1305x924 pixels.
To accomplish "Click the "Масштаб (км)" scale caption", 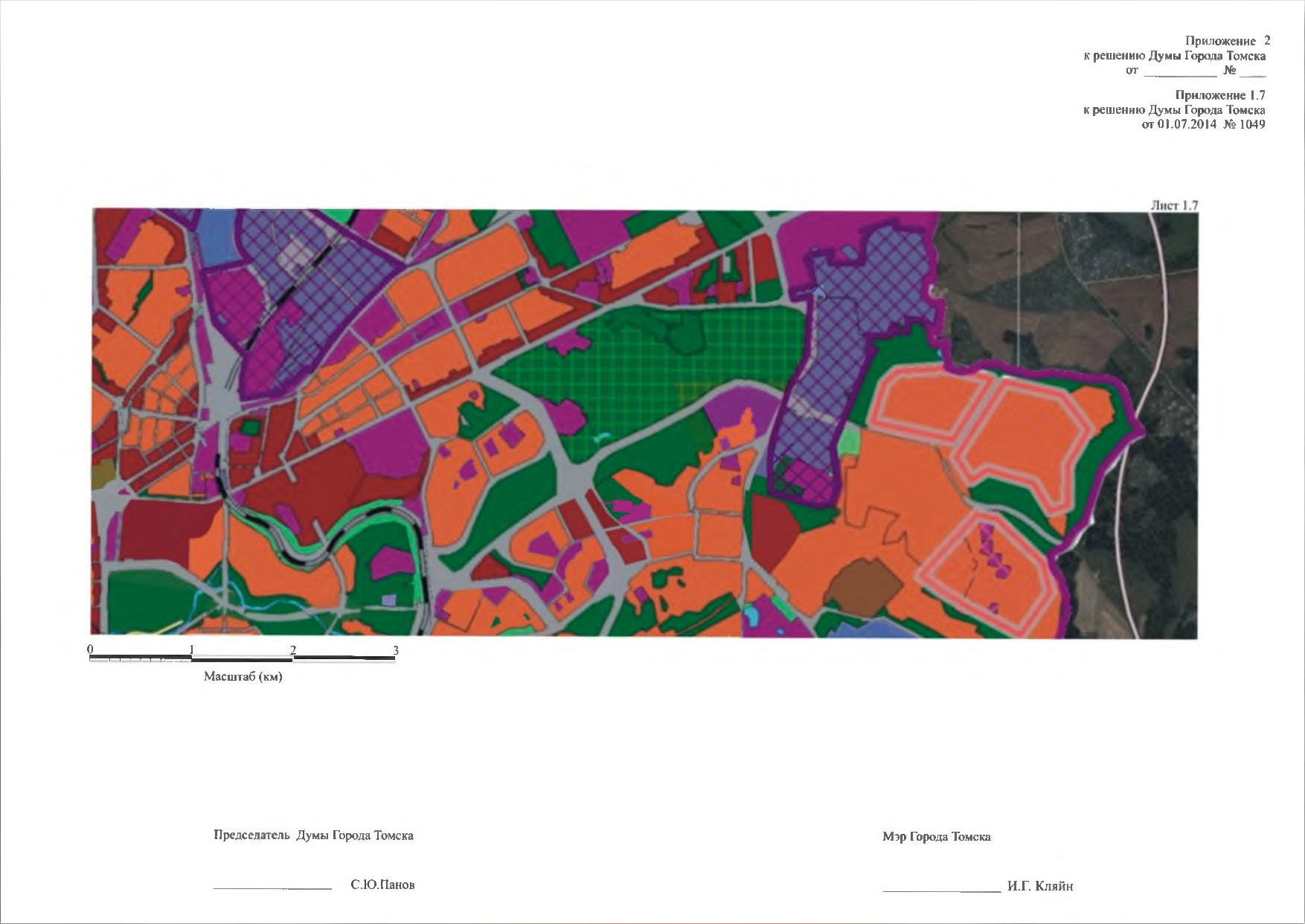I will 243,677.
